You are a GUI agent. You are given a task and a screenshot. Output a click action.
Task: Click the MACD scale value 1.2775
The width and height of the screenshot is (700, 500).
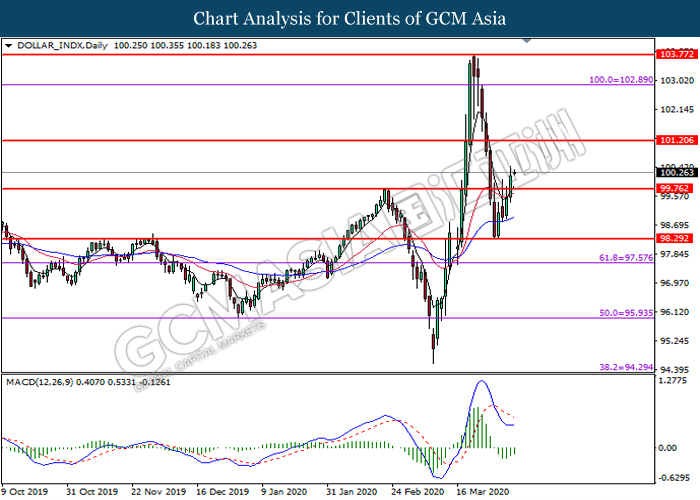click(x=675, y=380)
